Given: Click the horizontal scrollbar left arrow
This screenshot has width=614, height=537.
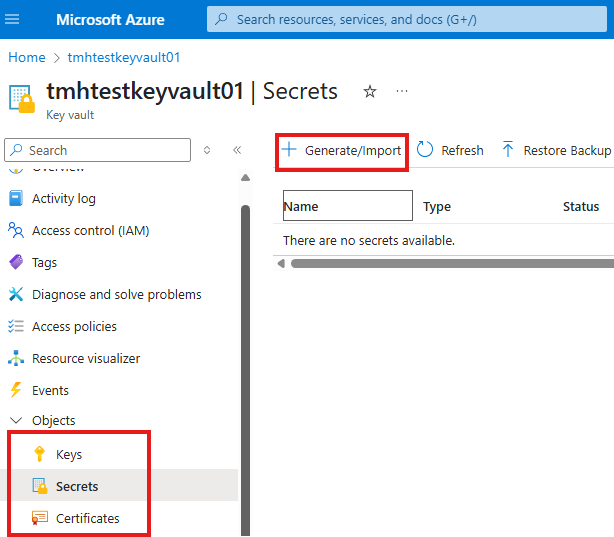Looking at the screenshot, I should point(281,264).
